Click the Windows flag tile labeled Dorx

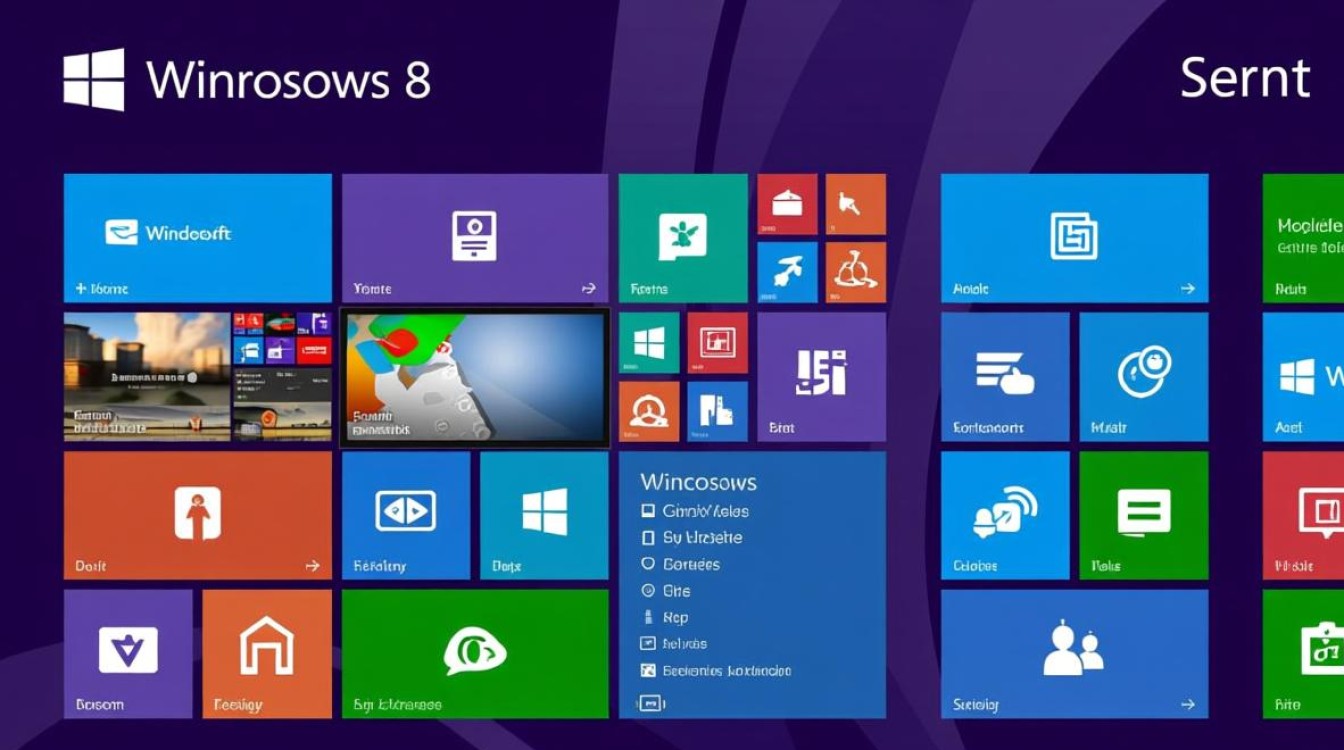point(543,515)
